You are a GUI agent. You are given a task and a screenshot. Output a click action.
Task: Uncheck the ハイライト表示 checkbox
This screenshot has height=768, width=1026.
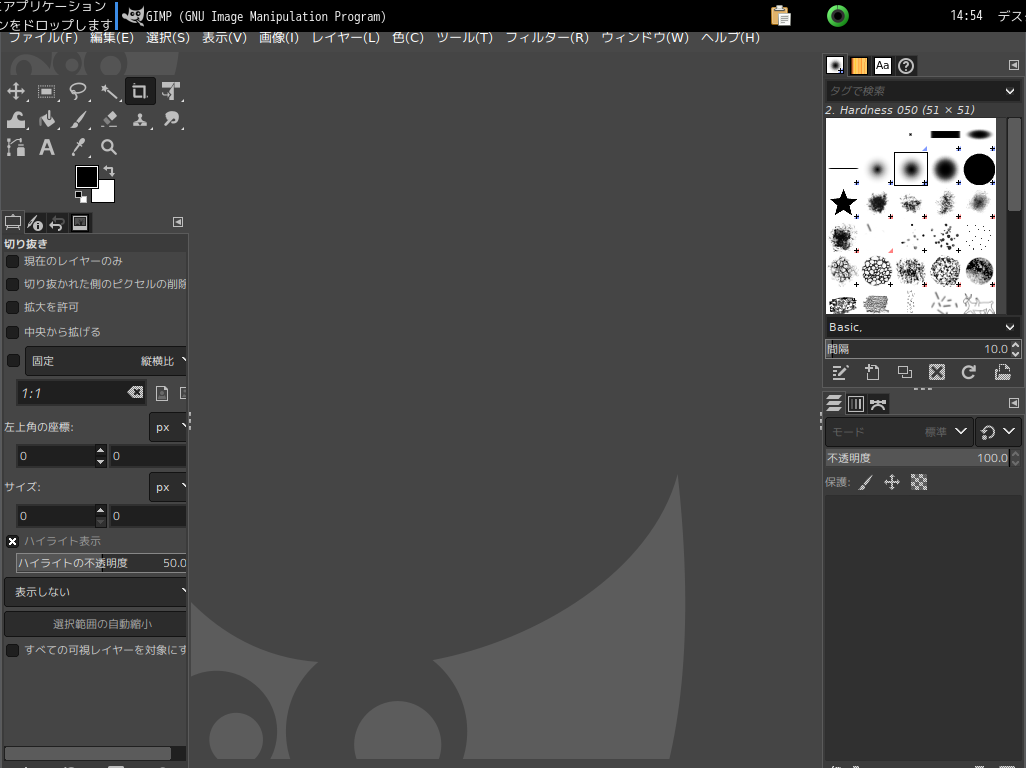point(12,542)
